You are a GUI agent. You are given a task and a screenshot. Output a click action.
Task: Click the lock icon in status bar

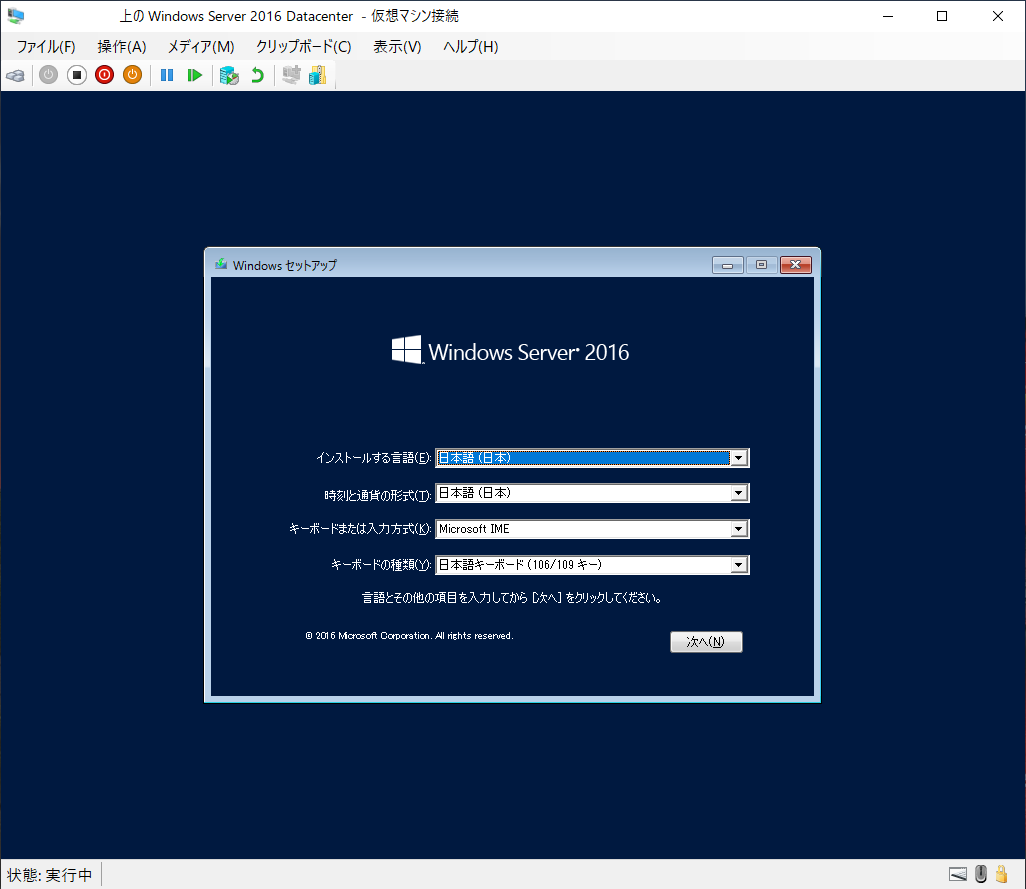point(1001,874)
